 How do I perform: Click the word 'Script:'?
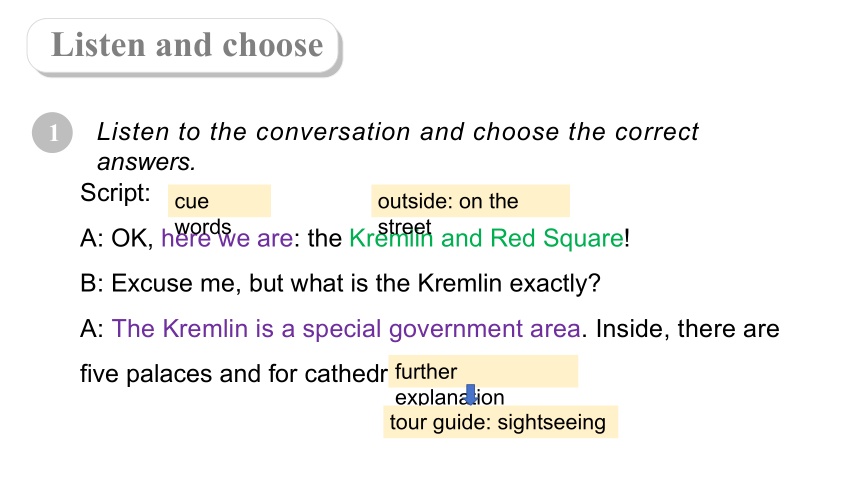(x=115, y=193)
